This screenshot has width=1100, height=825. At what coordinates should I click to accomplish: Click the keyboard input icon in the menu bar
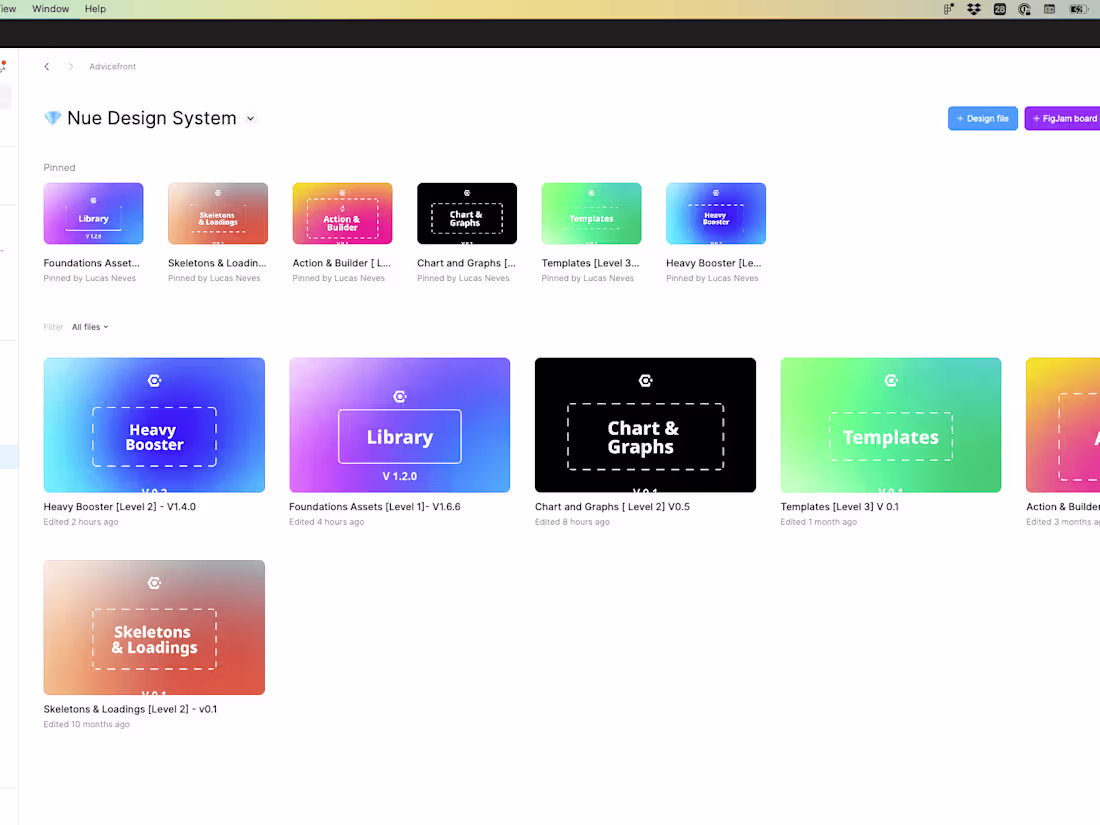point(1051,8)
